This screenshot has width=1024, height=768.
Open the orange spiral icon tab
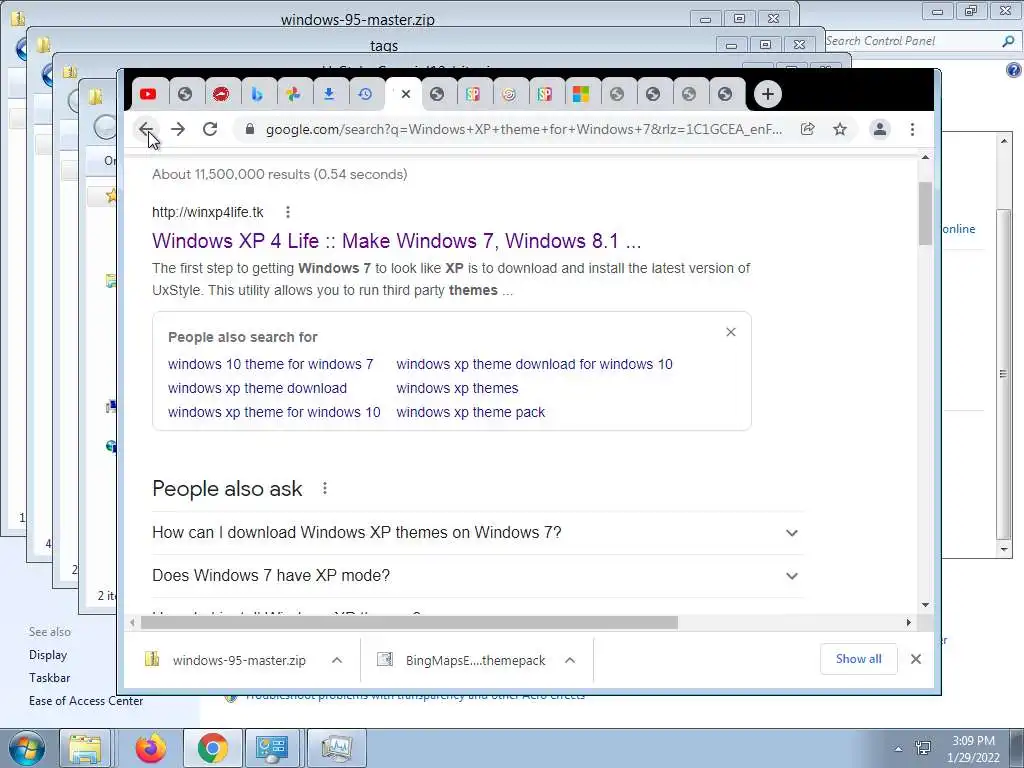pyautogui.click(x=509, y=94)
